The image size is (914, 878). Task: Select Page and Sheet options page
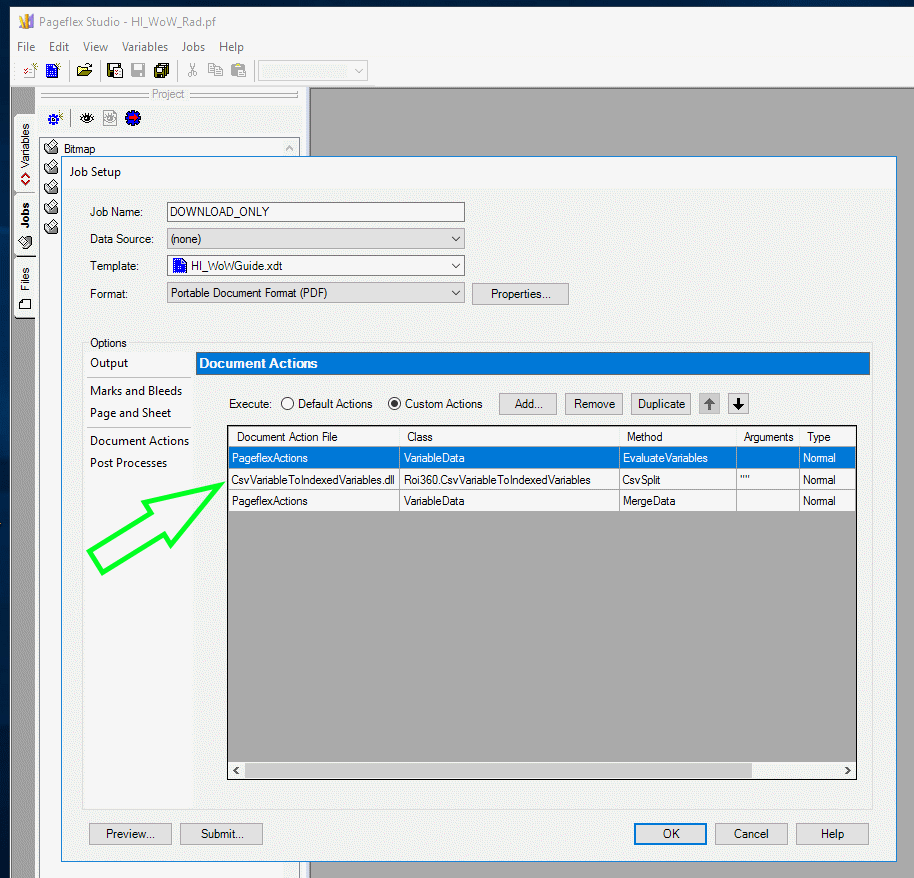coord(131,413)
